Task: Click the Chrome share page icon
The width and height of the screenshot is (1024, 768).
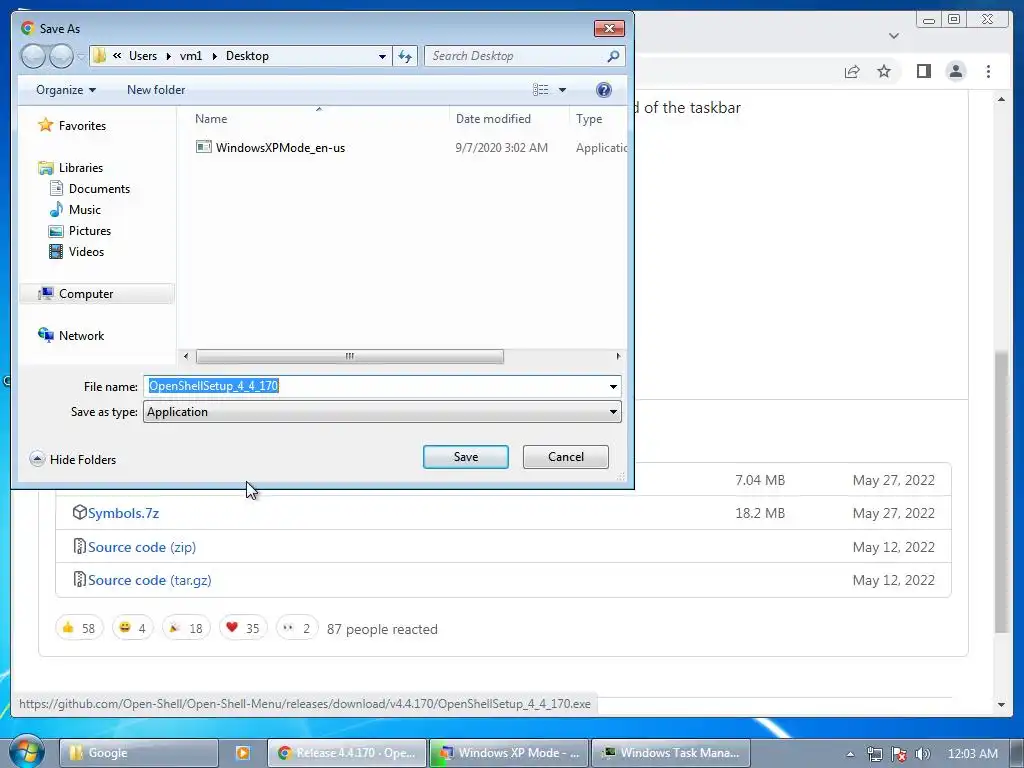Action: pyautogui.click(x=852, y=71)
